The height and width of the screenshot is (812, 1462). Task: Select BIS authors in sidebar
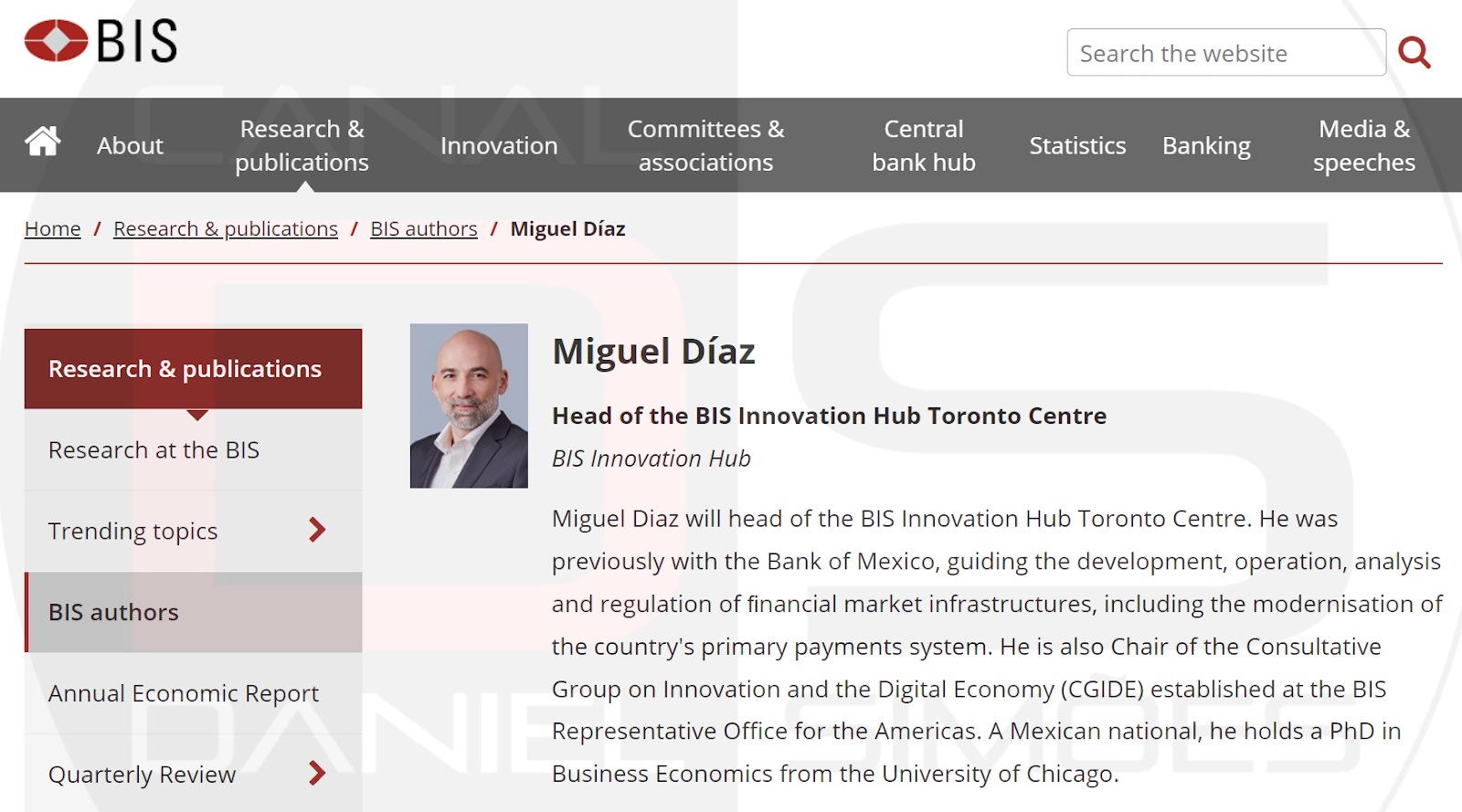pos(194,612)
